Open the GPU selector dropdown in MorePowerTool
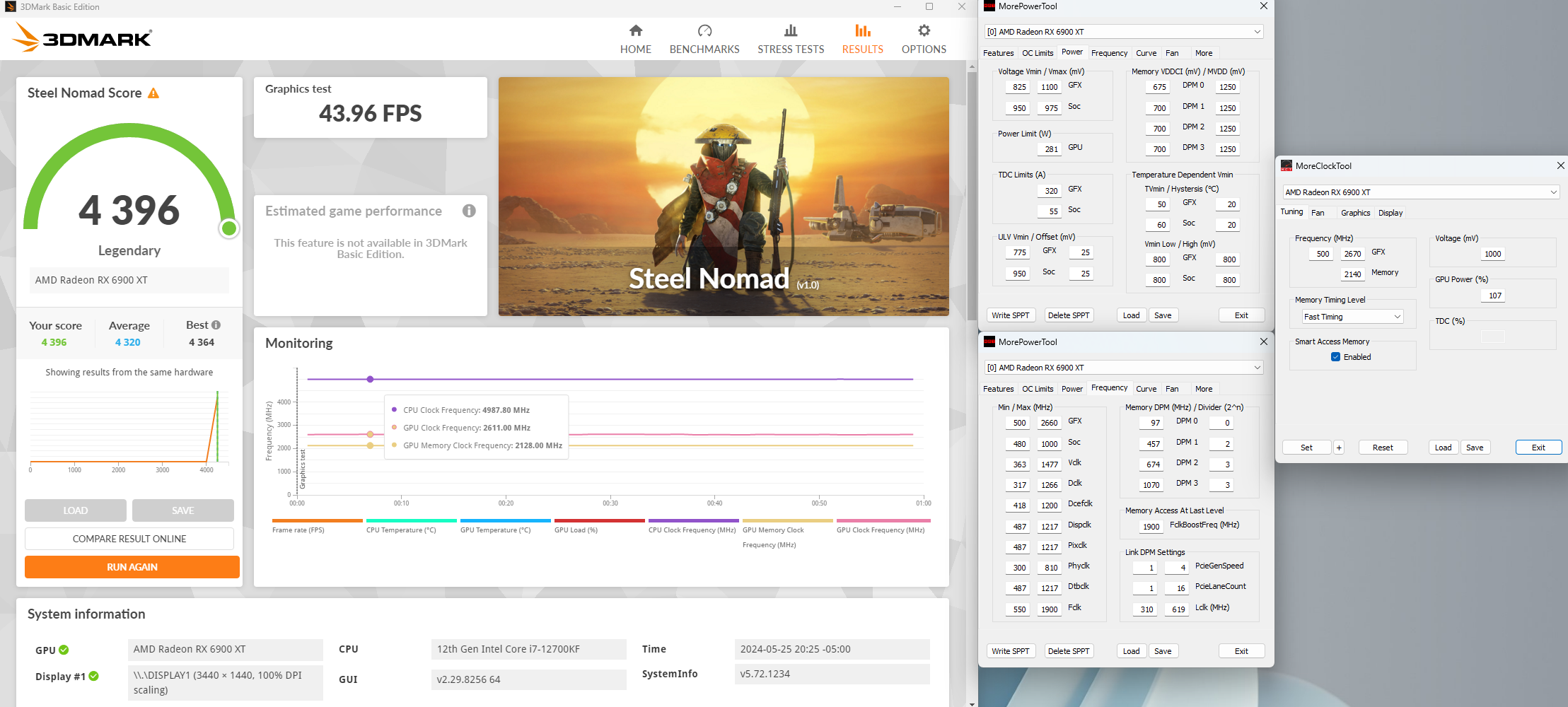This screenshot has width=1568, height=707. (1122, 31)
